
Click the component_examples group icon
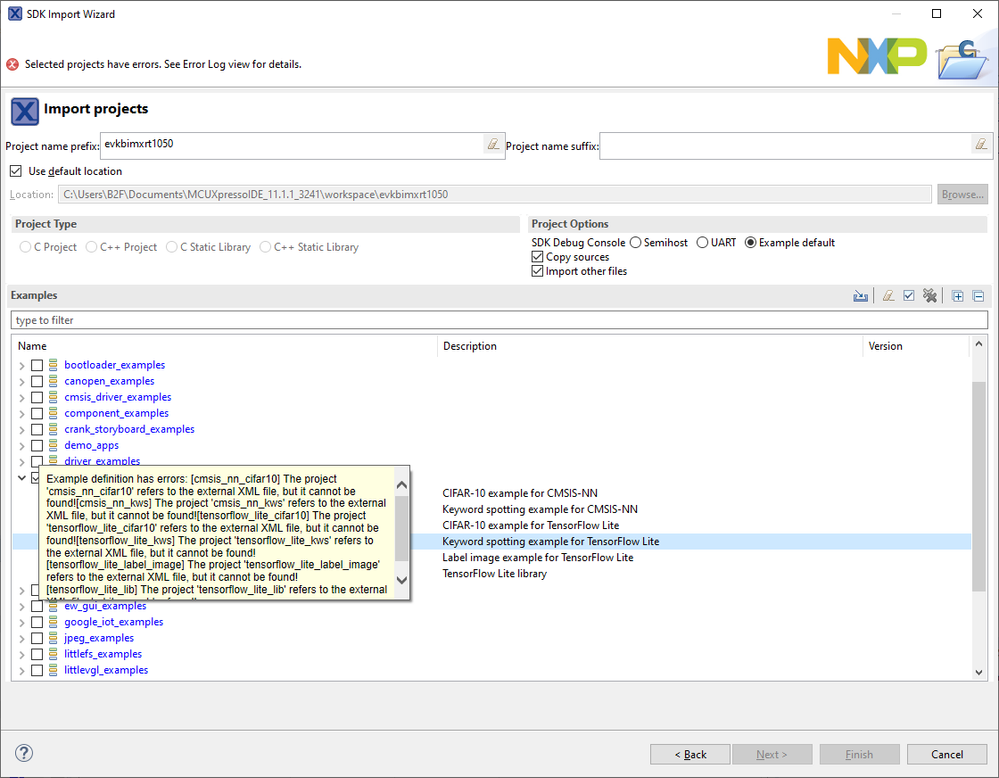[x=53, y=413]
